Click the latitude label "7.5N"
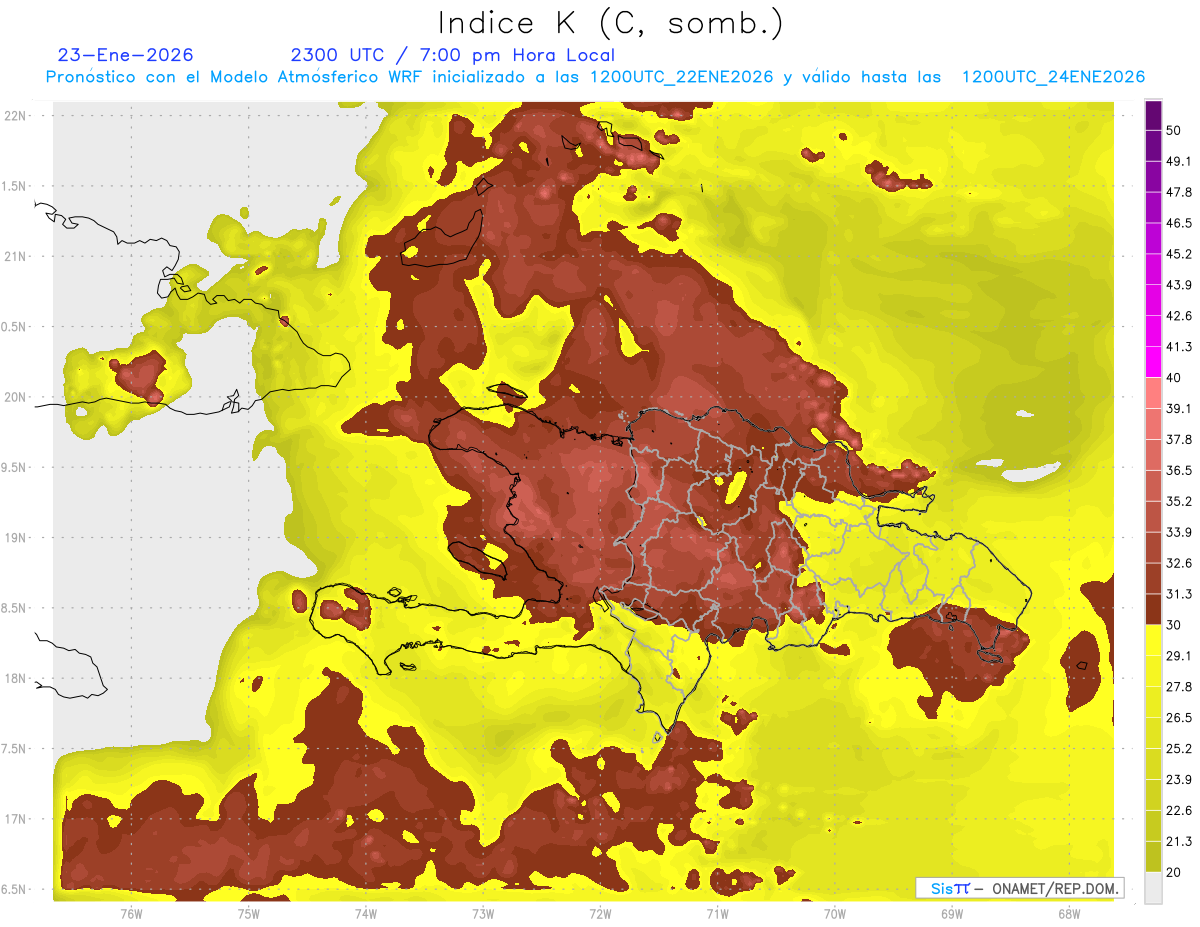 coord(13,749)
